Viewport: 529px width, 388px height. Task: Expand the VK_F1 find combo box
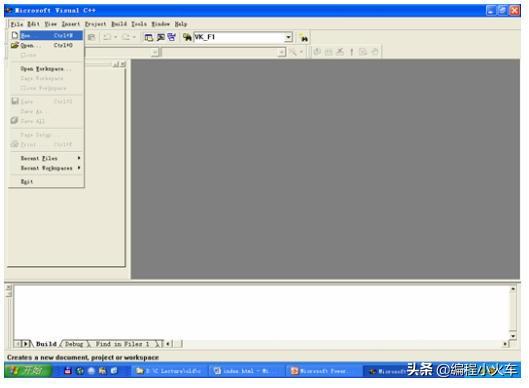click(x=288, y=37)
